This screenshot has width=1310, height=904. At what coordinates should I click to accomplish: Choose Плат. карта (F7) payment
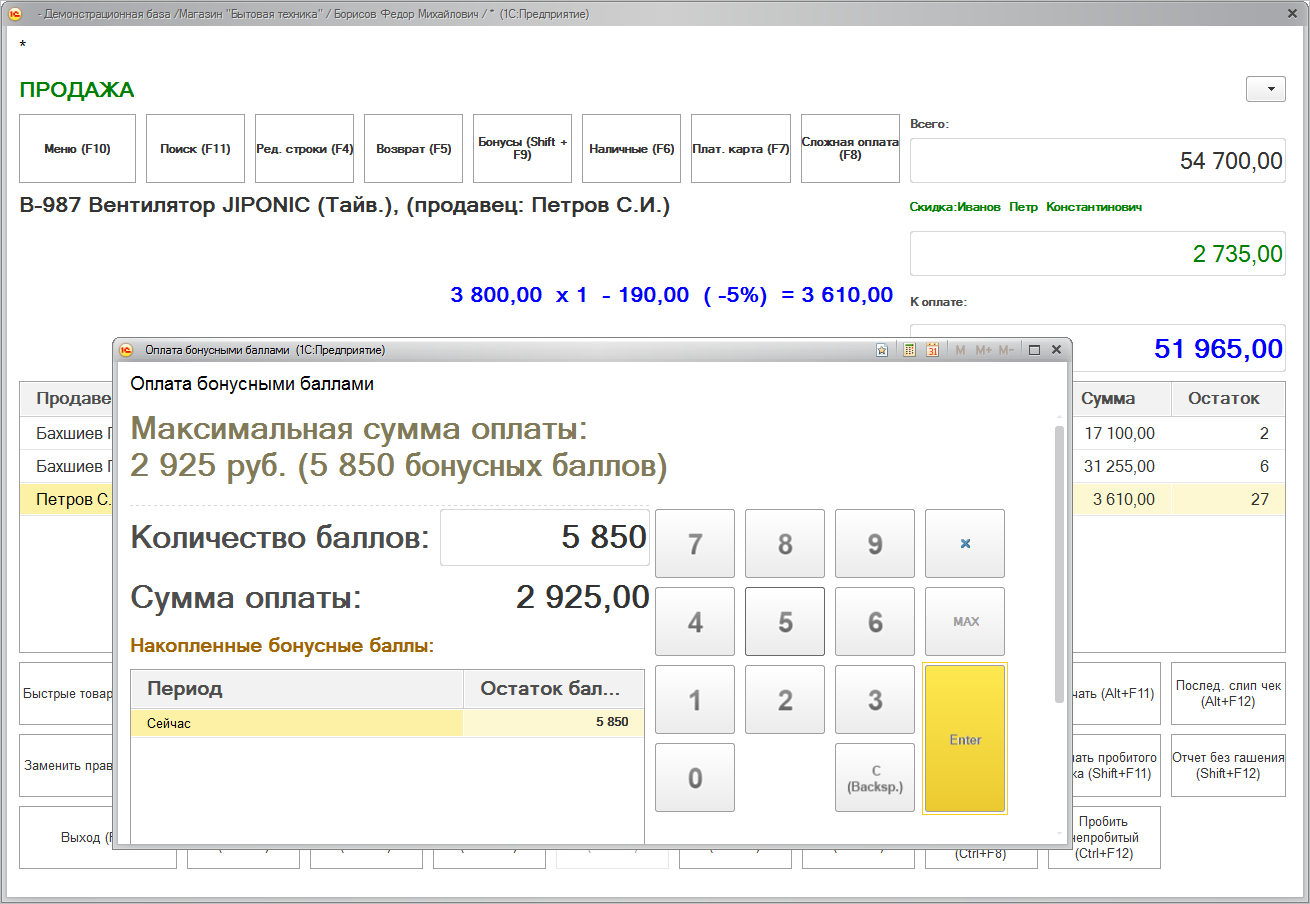pos(741,149)
